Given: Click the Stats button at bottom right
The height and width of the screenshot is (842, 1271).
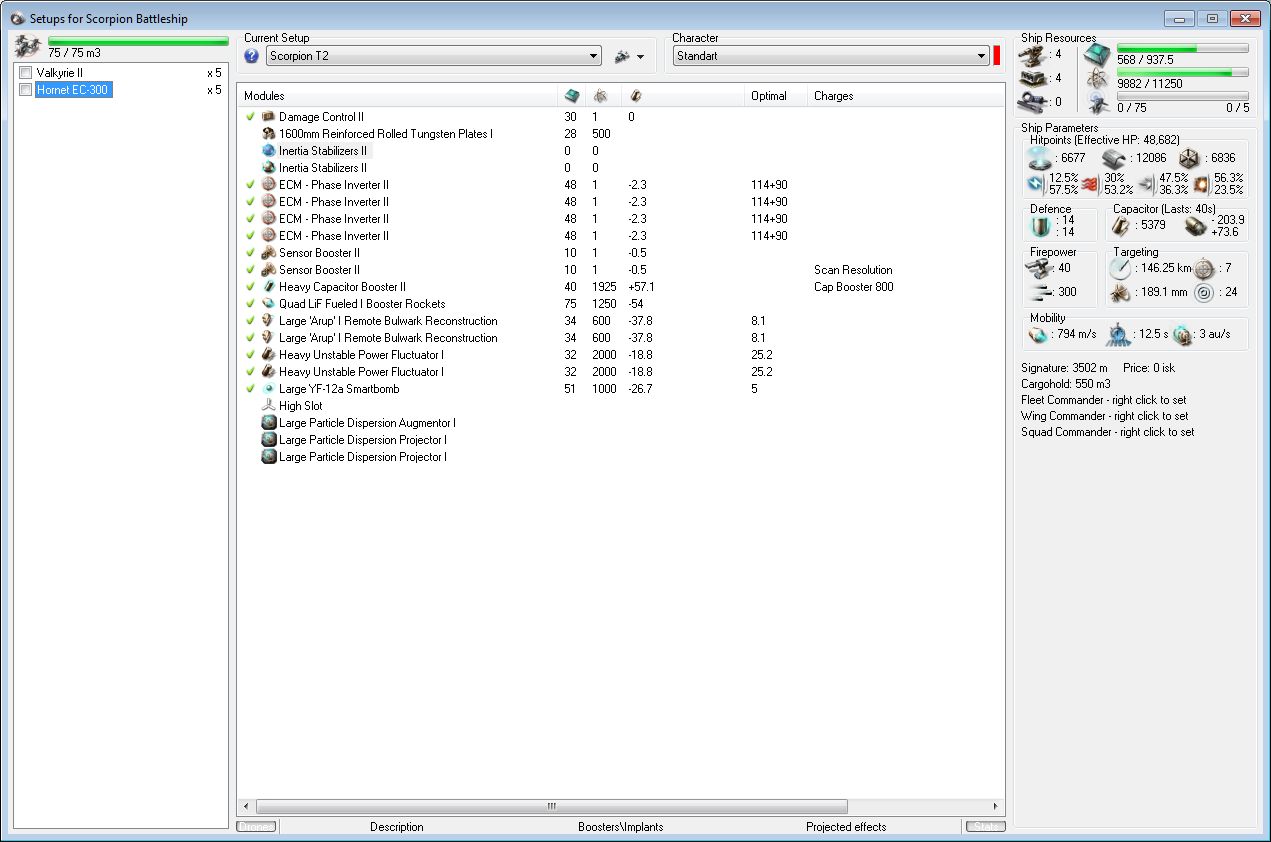Looking at the screenshot, I should (985, 827).
